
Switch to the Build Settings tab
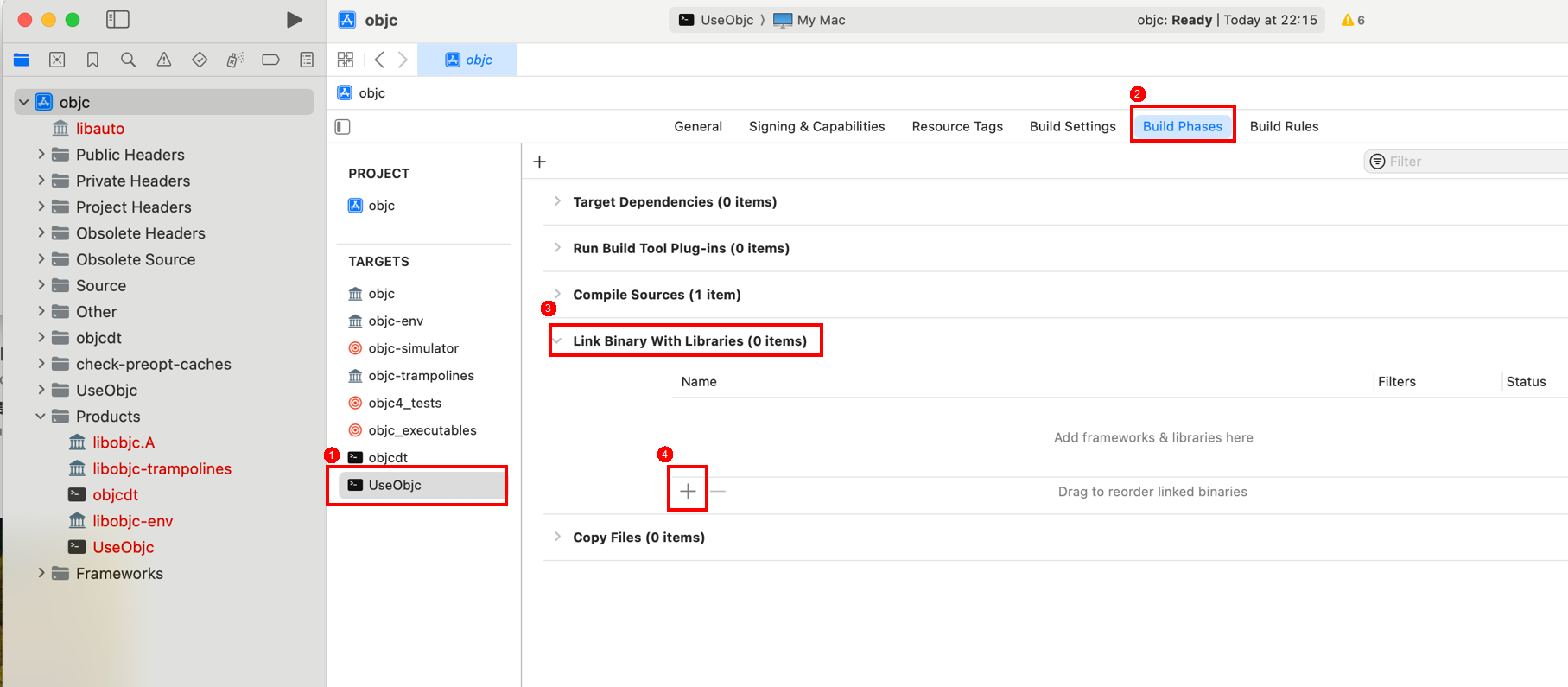(1072, 126)
